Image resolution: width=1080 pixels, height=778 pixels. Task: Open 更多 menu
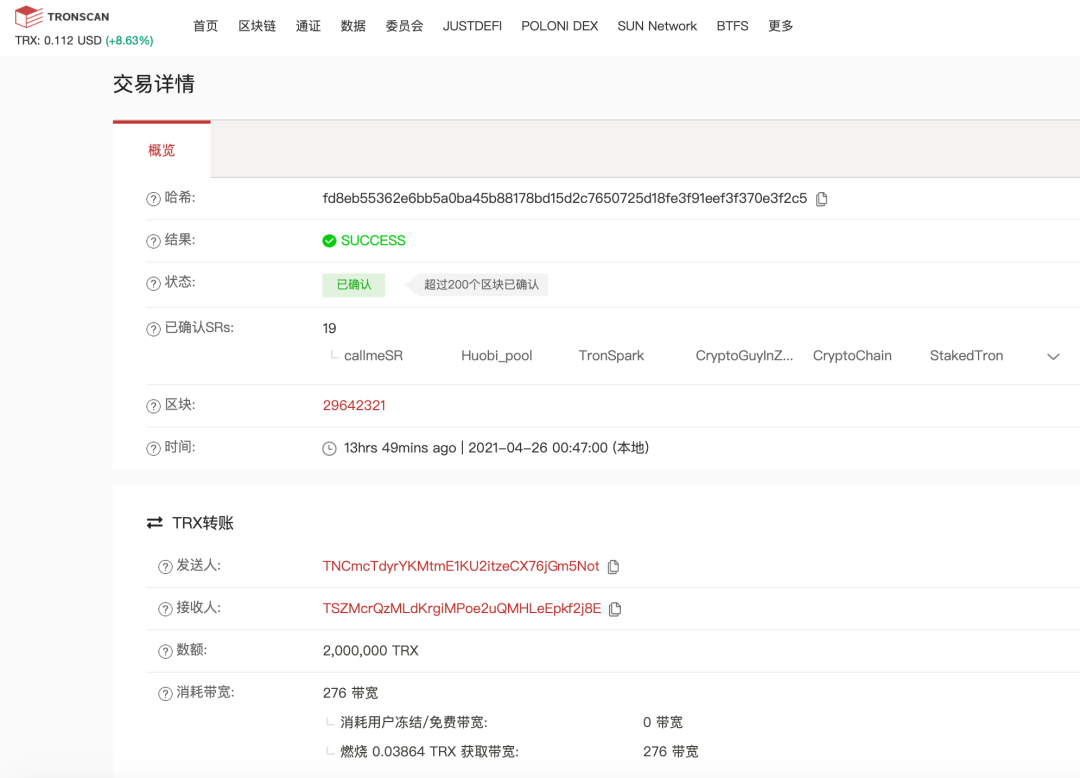780,26
